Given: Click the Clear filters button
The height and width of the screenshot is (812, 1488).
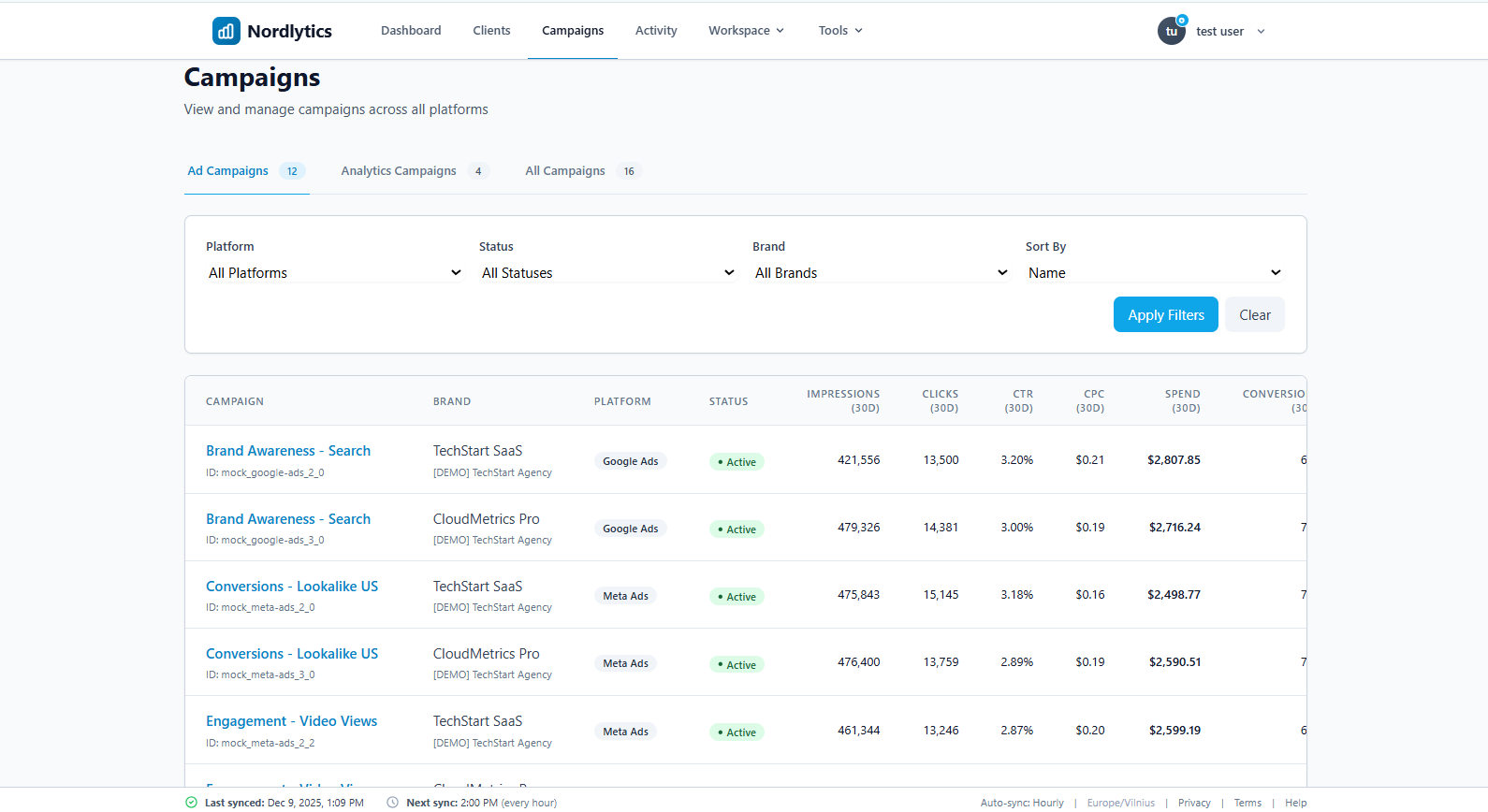Looking at the screenshot, I should coord(1254,315).
